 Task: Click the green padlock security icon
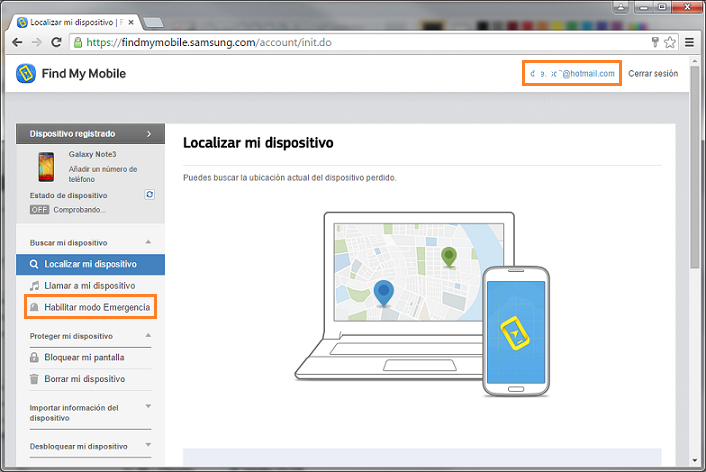78,42
